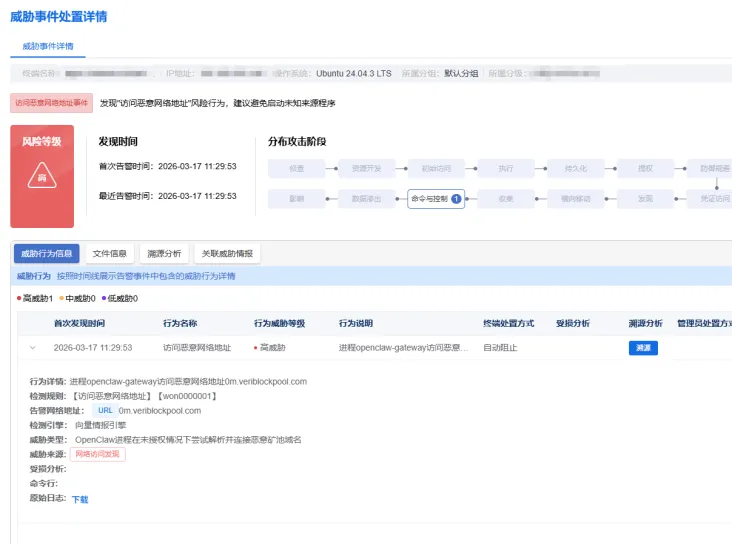Click the 低威胁0 legend filter

pos(120,298)
